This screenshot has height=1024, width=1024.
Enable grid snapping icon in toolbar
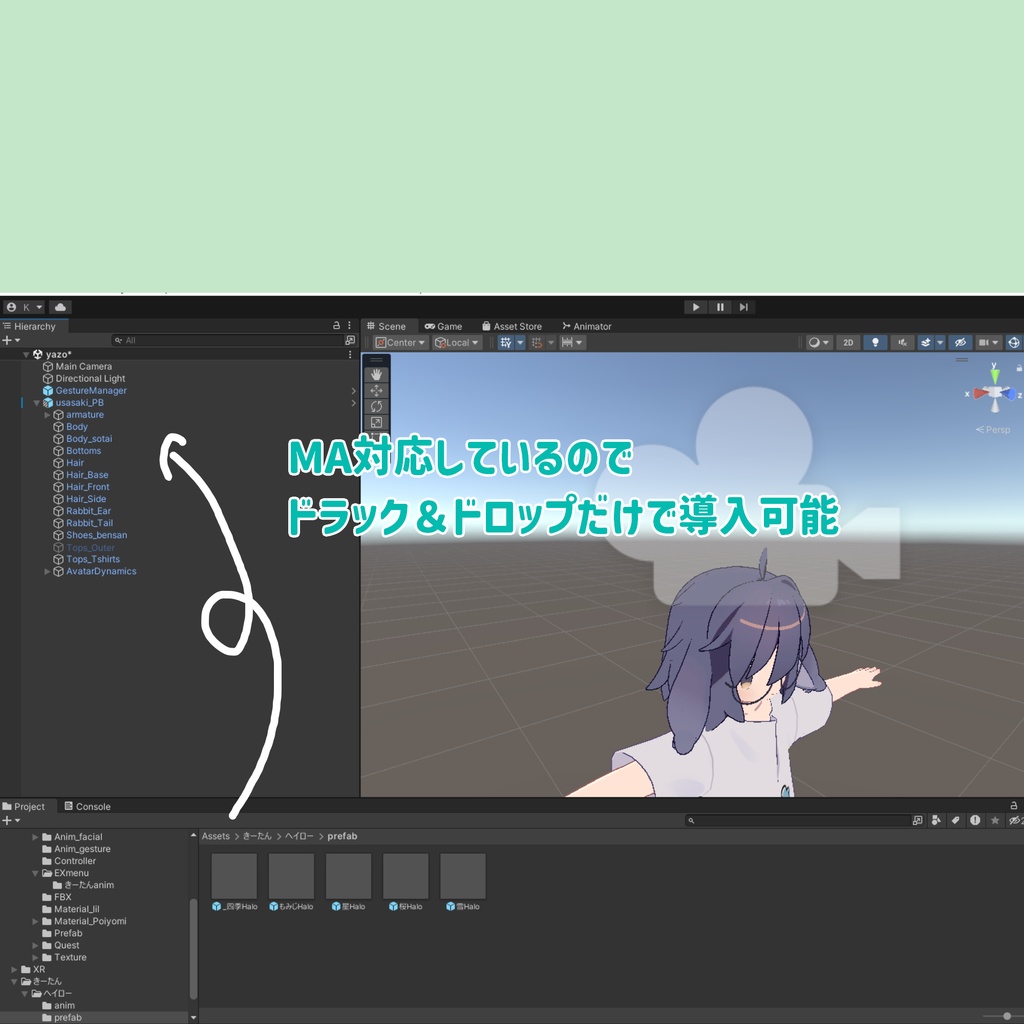click(x=539, y=343)
